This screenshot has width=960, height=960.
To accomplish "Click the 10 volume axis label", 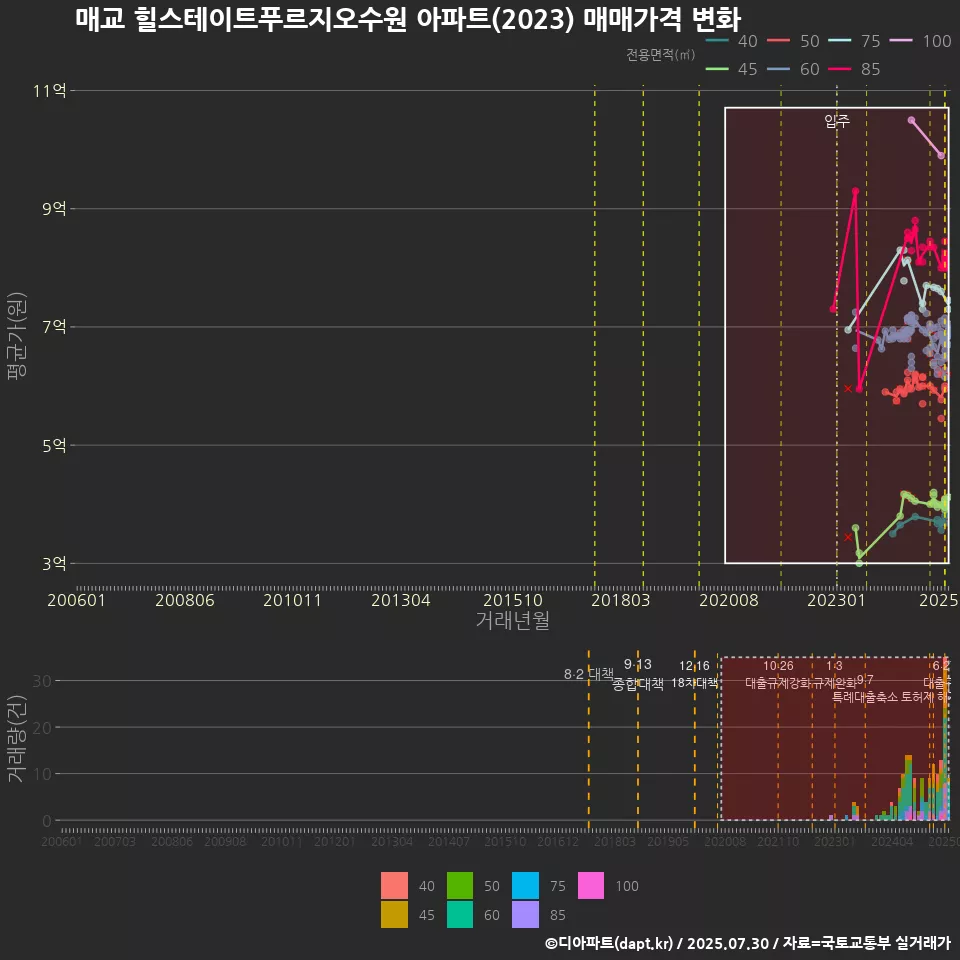I will [42, 774].
